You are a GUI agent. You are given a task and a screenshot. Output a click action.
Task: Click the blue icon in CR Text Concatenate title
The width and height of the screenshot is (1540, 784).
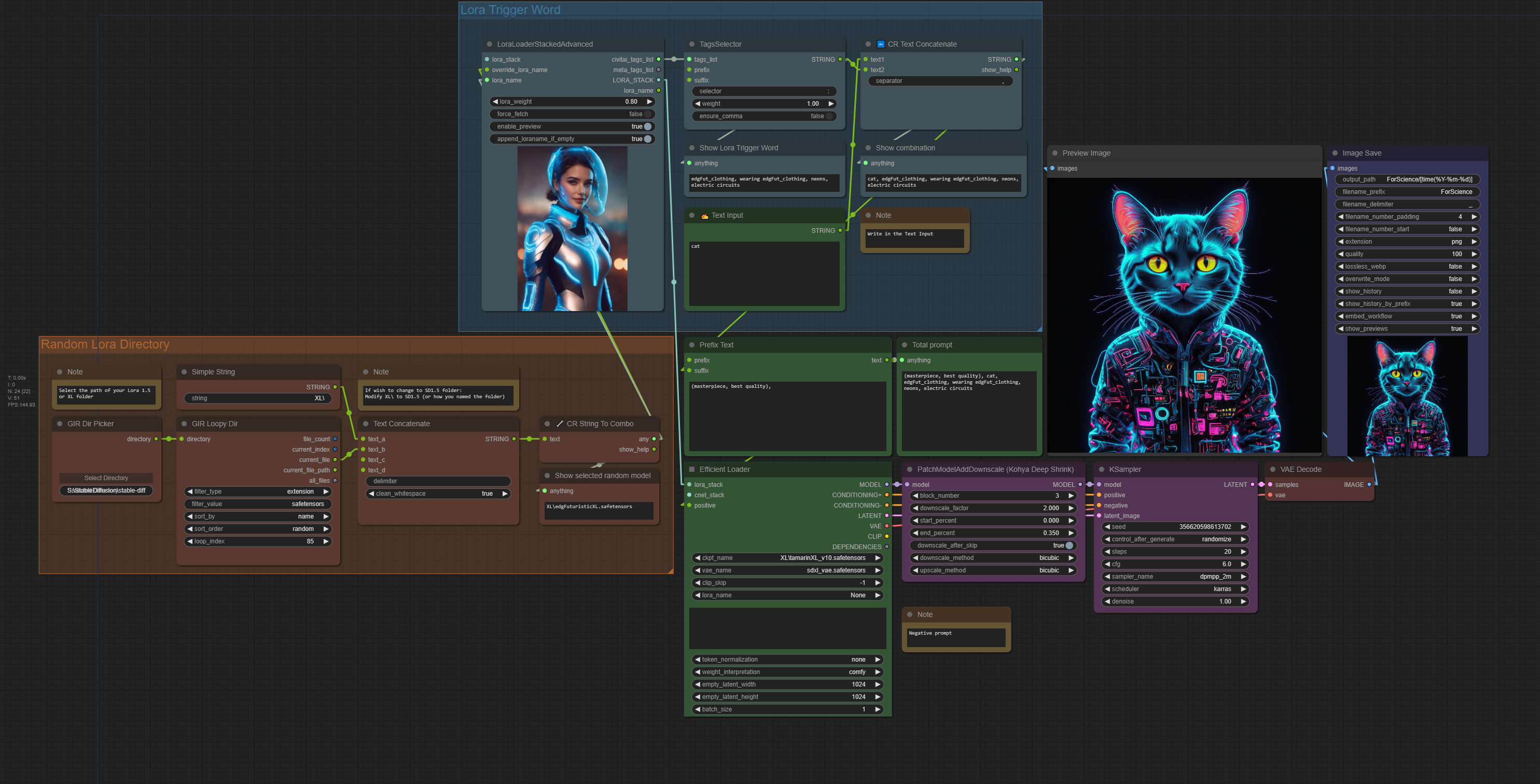pos(880,44)
